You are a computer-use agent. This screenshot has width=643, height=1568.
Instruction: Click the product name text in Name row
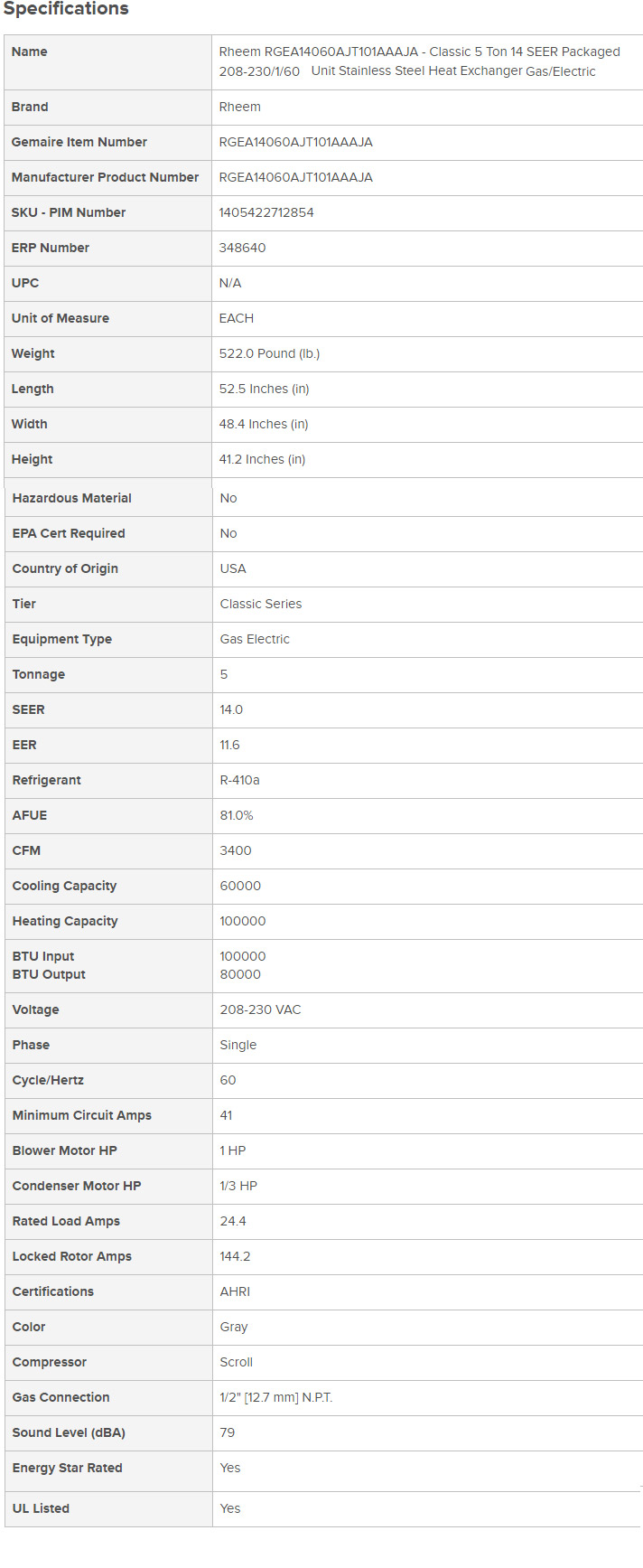(419, 61)
